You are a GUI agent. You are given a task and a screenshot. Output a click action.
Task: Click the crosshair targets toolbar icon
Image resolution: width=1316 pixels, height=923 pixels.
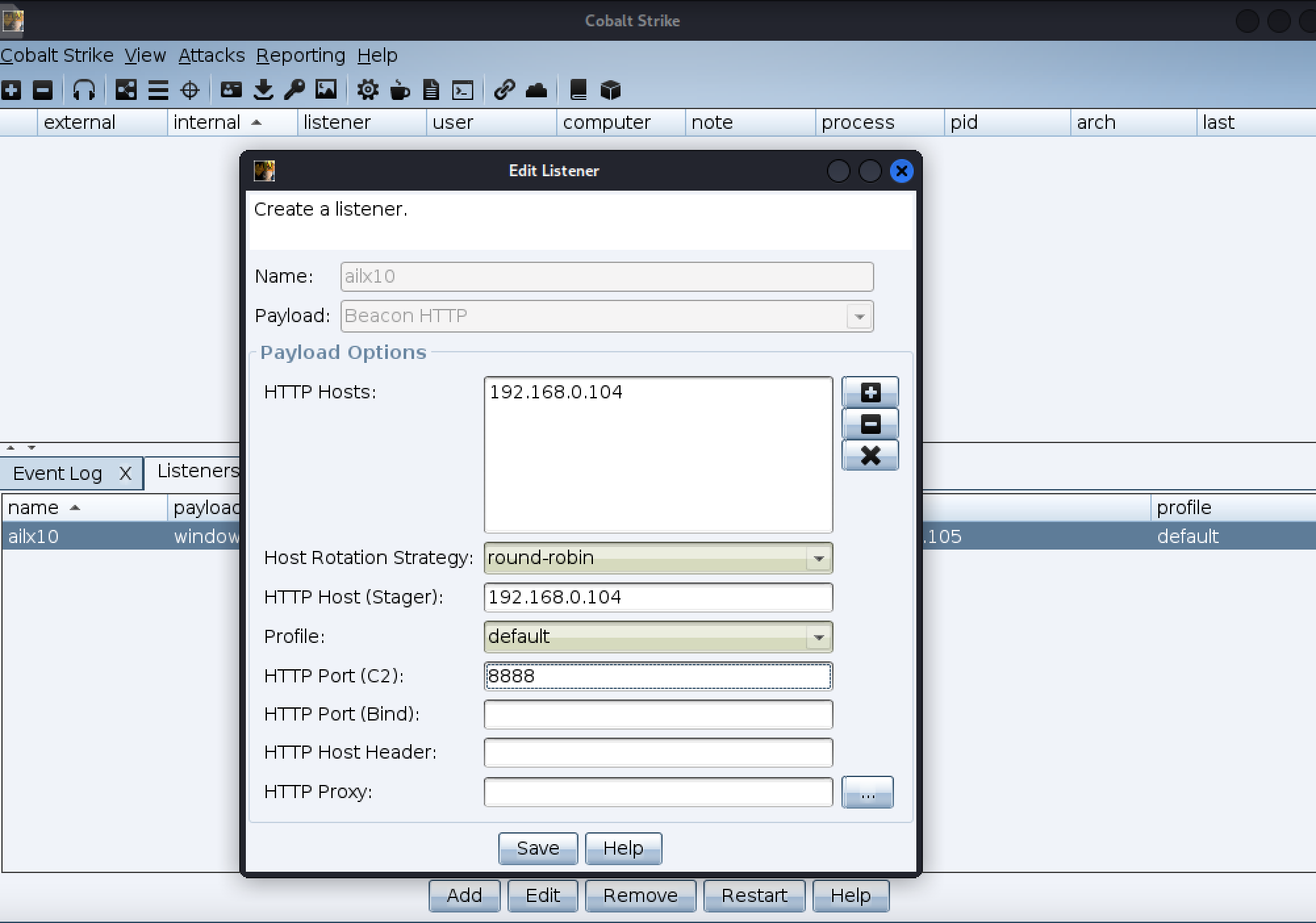click(x=190, y=90)
